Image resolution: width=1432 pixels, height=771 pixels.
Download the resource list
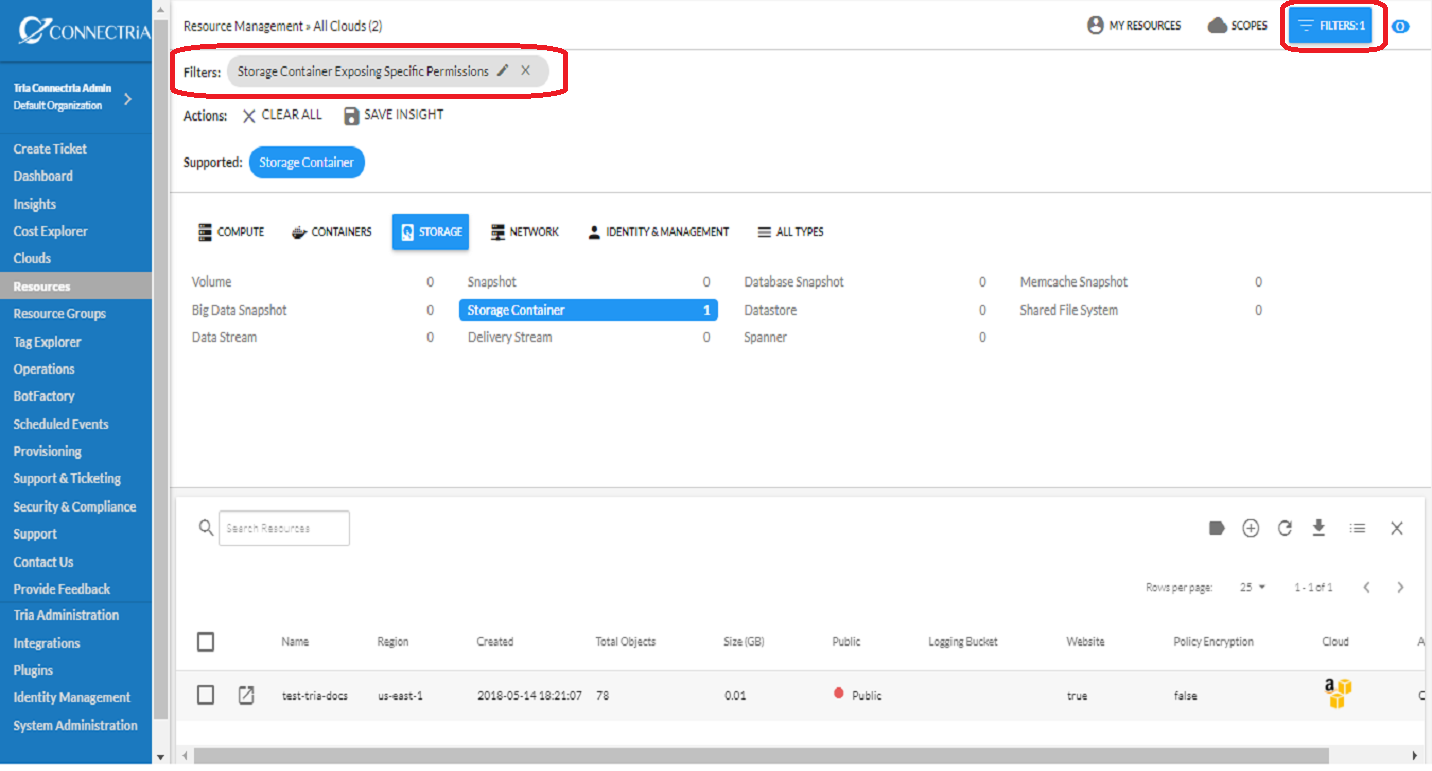[1319, 528]
